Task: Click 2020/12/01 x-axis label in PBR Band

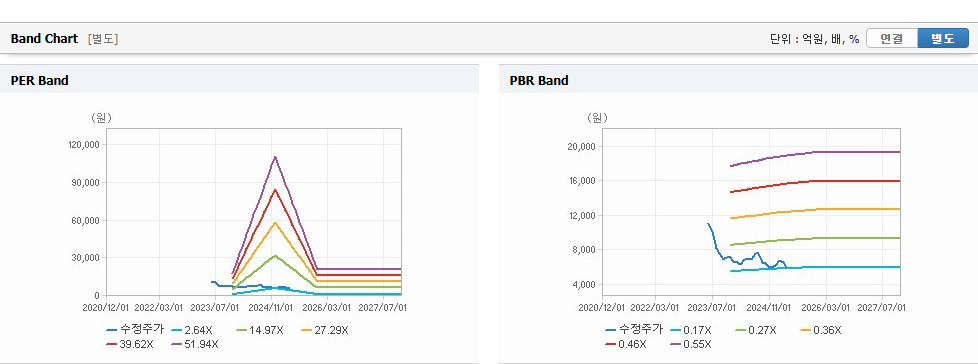Action: (x=603, y=307)
